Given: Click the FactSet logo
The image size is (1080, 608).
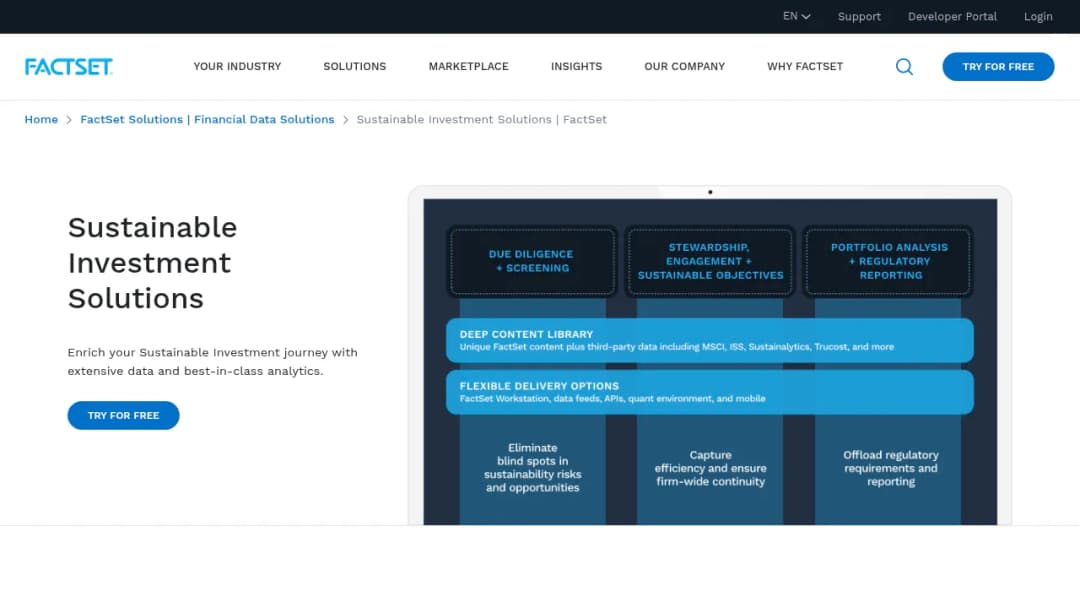Looking at the screenshot, I should [68, 67].
